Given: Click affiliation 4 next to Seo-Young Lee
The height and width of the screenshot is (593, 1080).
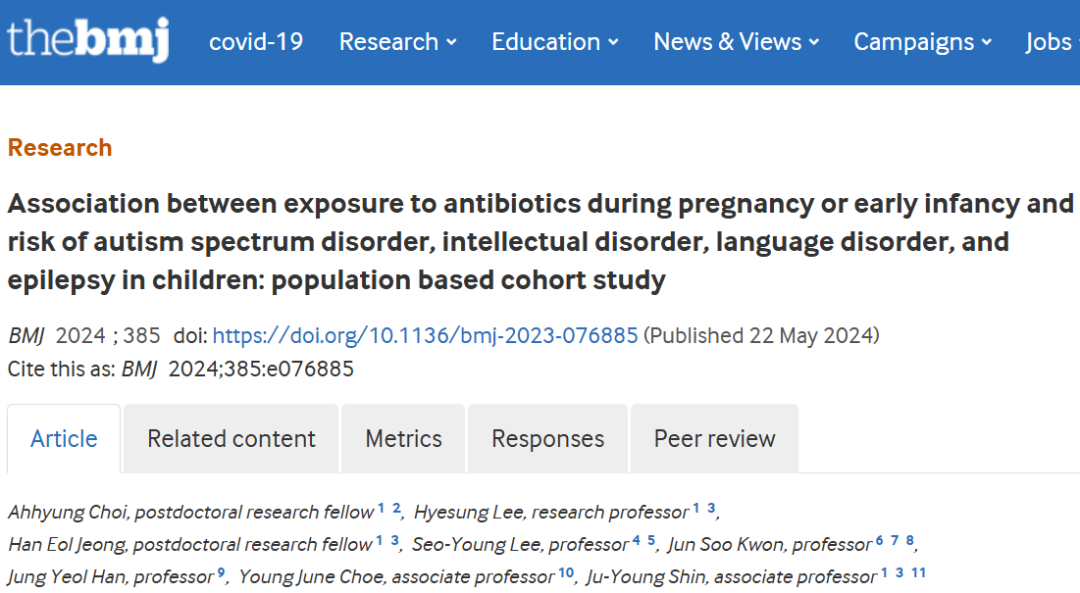Looking at the screenshot, I should point(636,540).
